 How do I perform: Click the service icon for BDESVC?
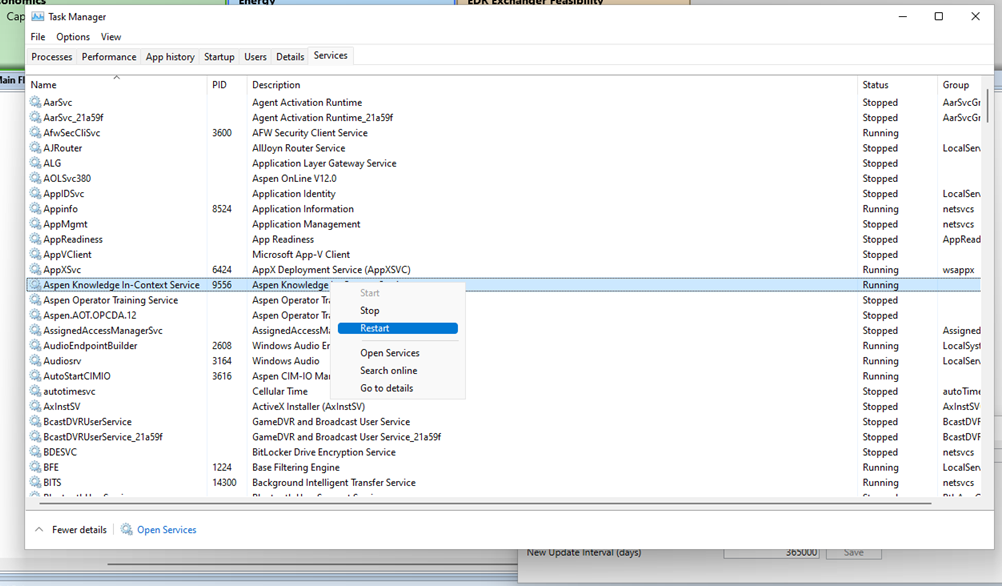click(35, 452)
